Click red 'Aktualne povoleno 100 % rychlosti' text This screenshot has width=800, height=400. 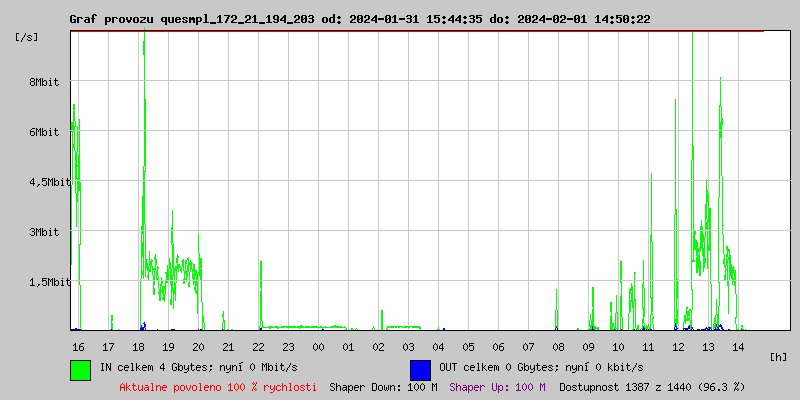tap(218, 386)
